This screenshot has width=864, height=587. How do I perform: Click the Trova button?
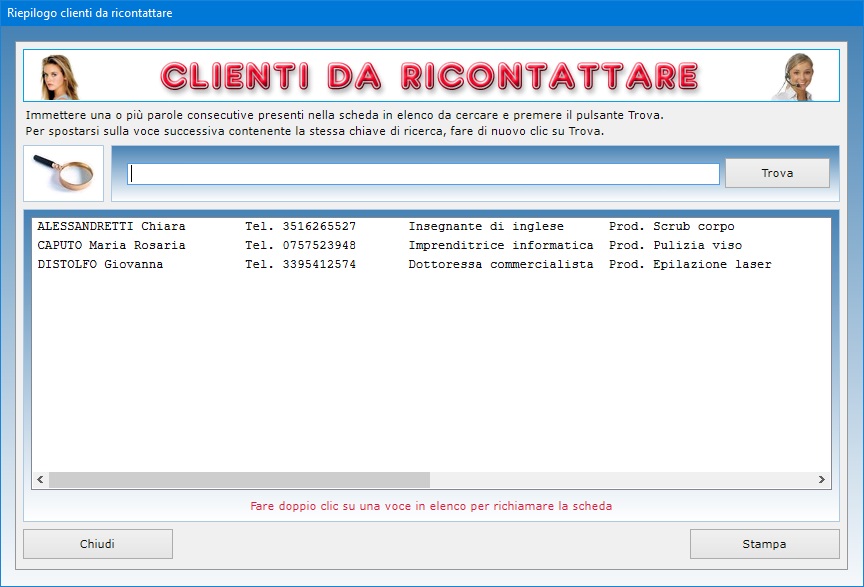tap(777, 173)
